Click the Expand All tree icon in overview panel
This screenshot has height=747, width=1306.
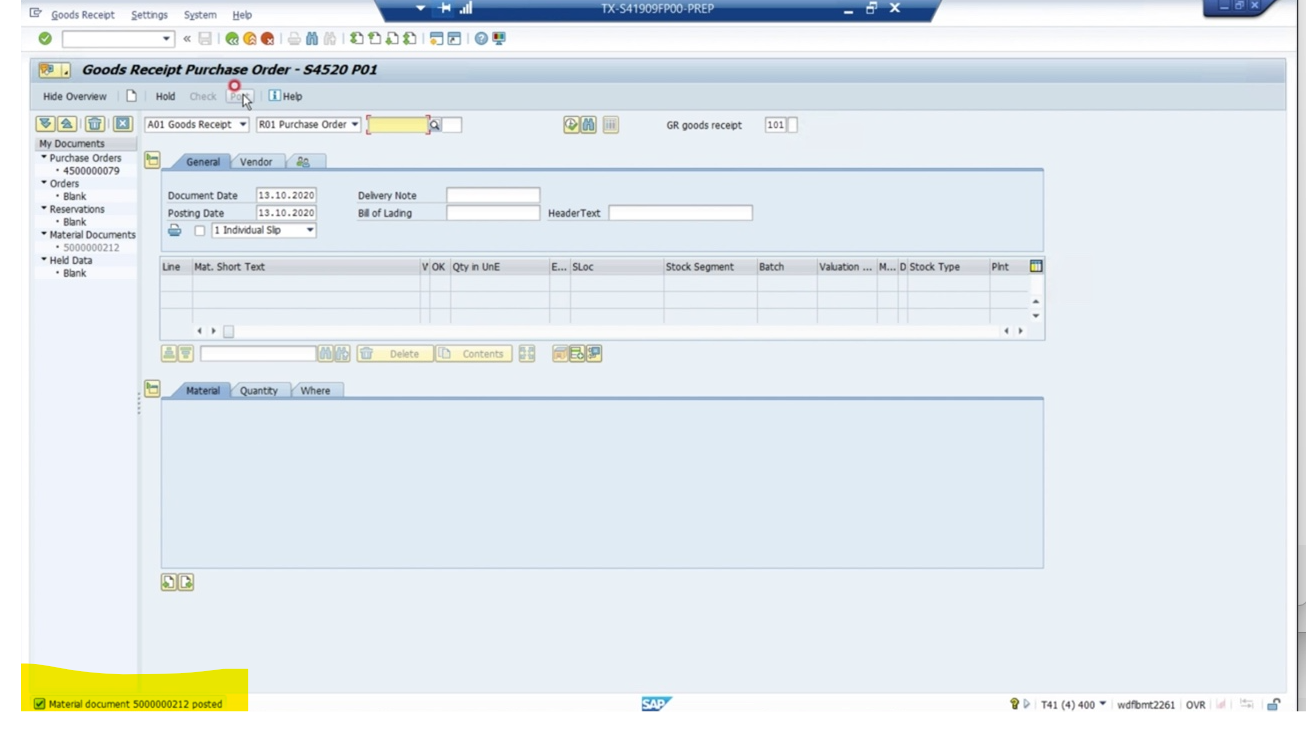(x=45, y=124)
